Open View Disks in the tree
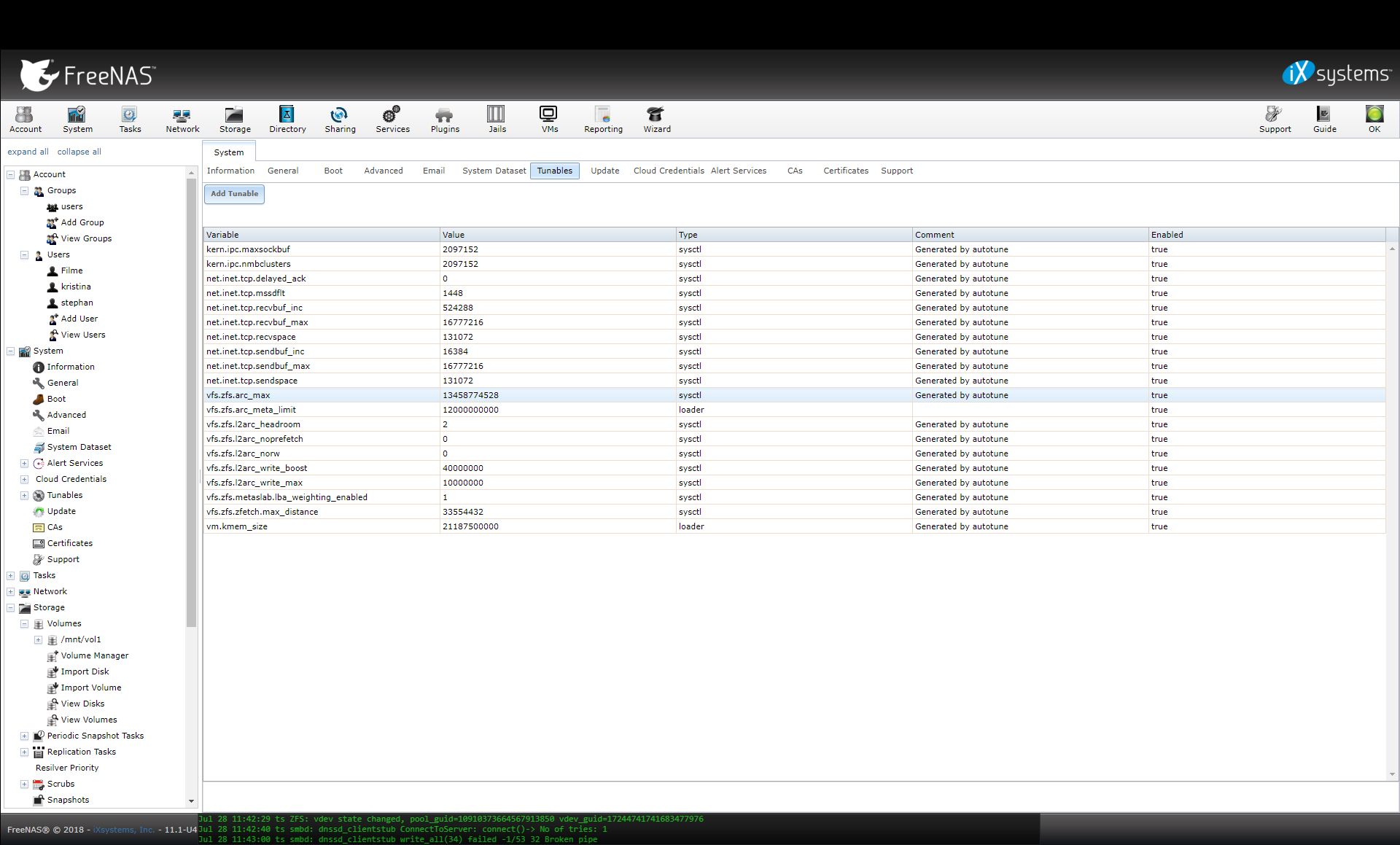The width and height of the screenshot is (1400, 845). 82,704
